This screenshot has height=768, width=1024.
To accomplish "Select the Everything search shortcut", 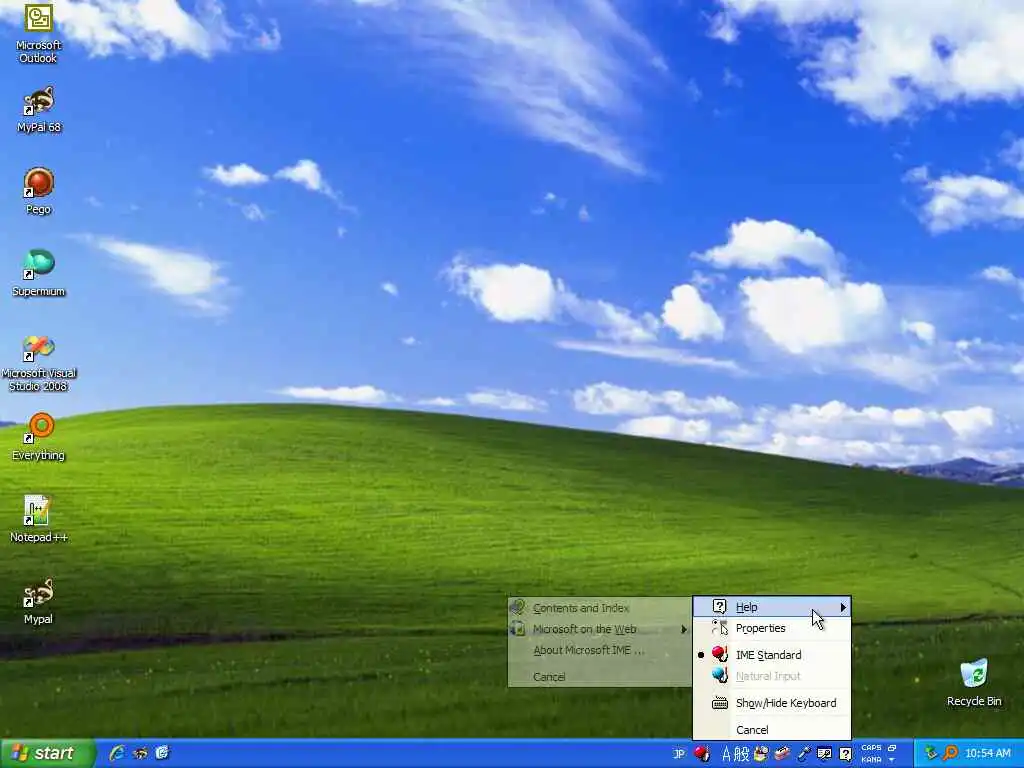I will [x=39, y=436].
